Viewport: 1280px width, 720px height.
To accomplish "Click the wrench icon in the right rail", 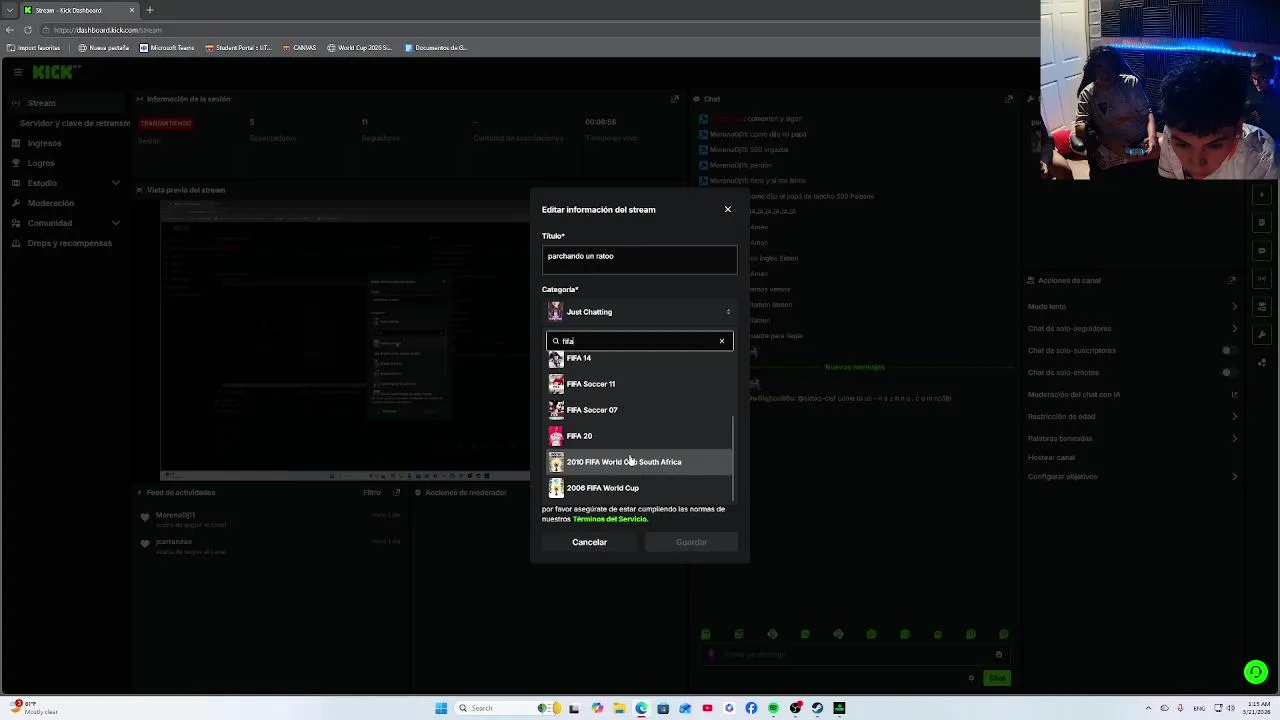I will [x=1263, y=335].
